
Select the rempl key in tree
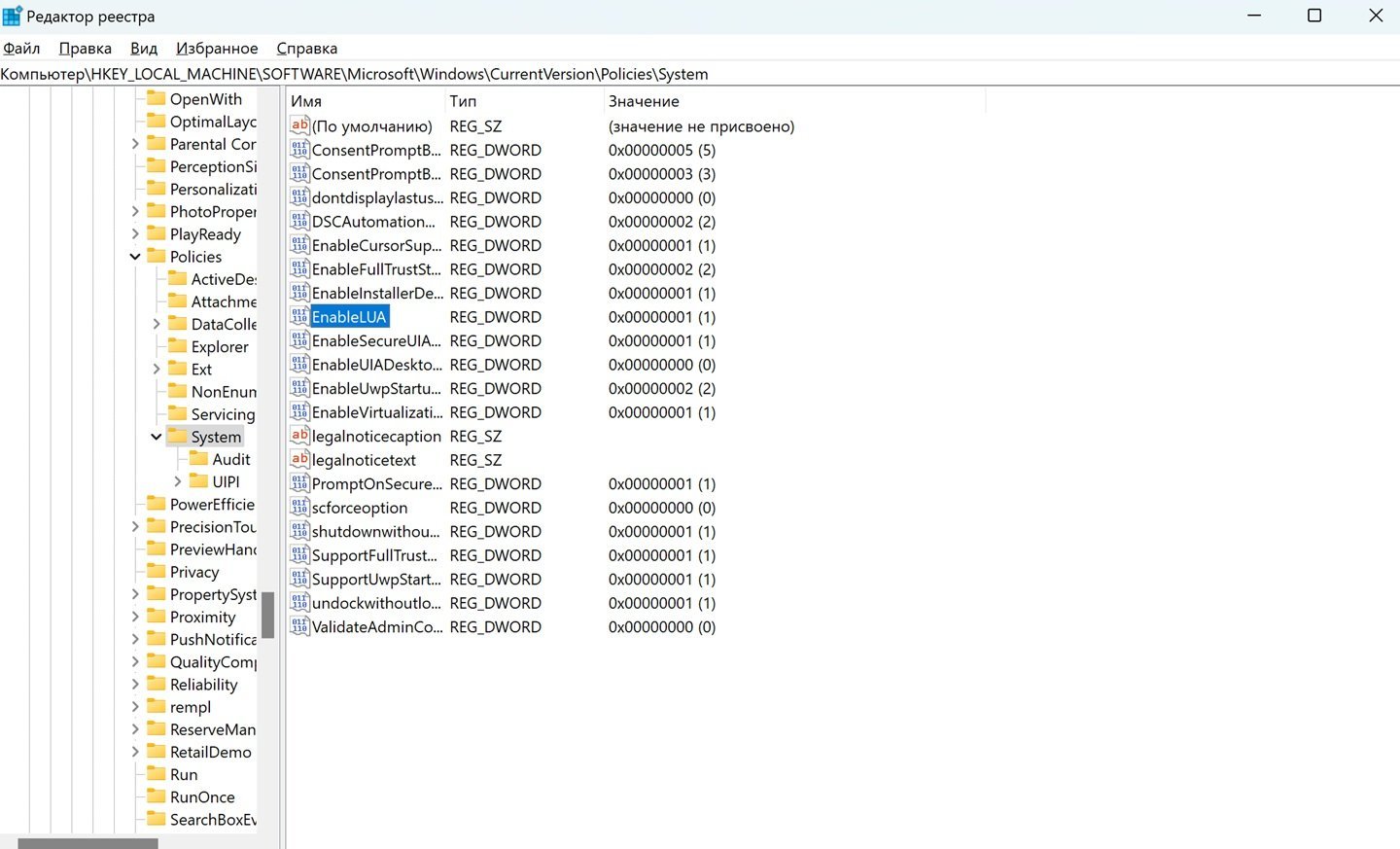191,707
